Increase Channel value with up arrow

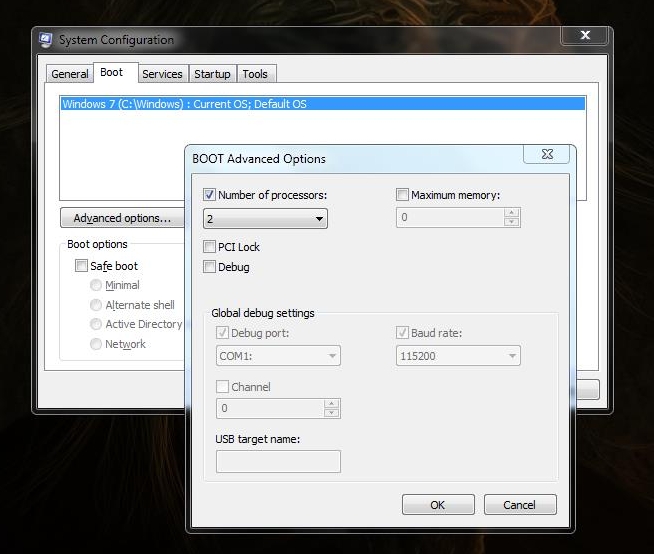click(331, 403)
